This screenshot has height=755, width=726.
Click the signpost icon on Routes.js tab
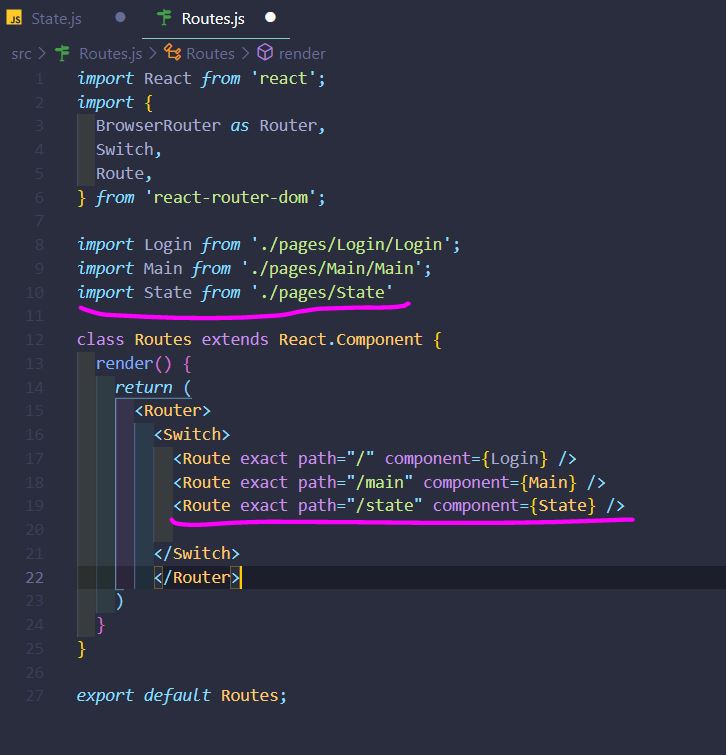(164, 18)
